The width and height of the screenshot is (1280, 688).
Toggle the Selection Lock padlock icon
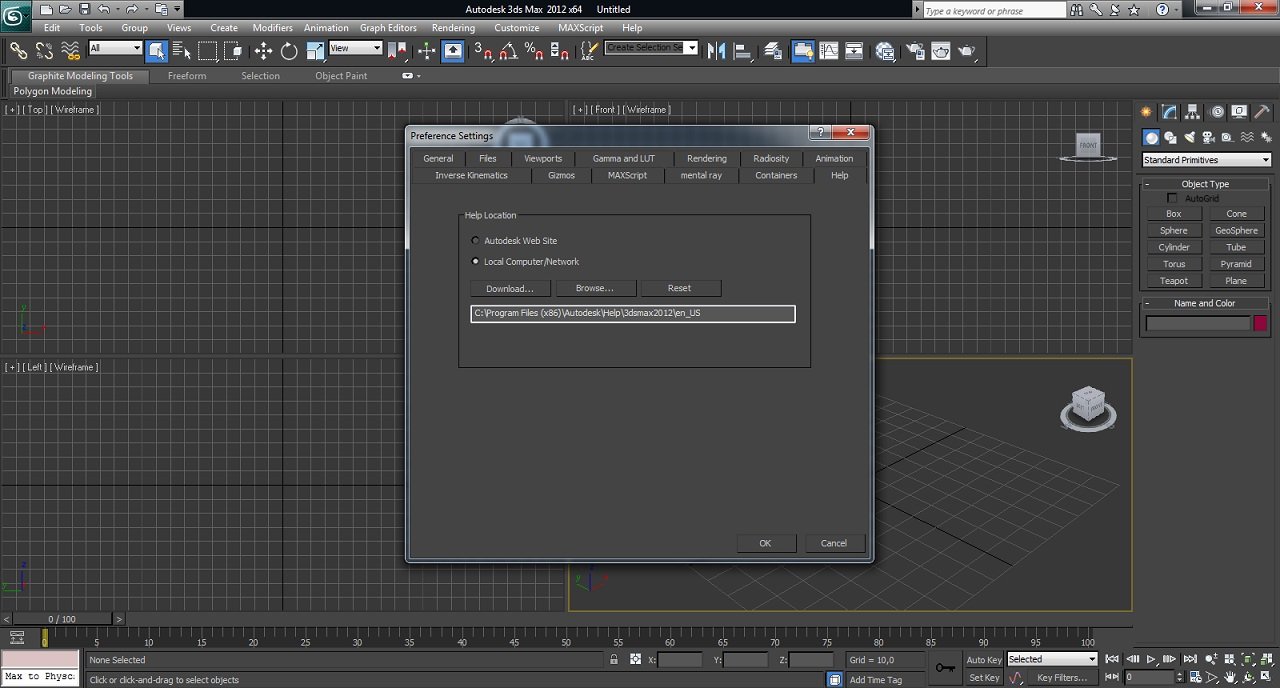[614, 660]
